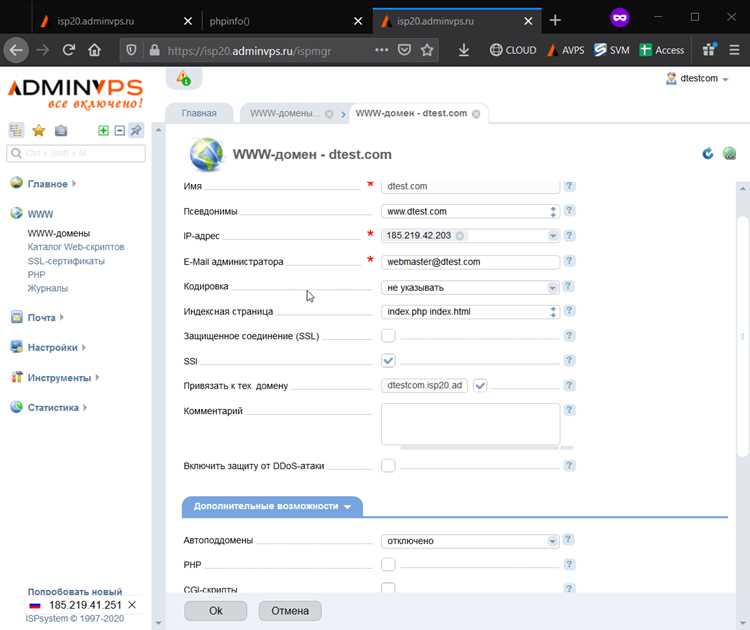
Task: Click the refresh icon beside the domain title
Action: 708,153
